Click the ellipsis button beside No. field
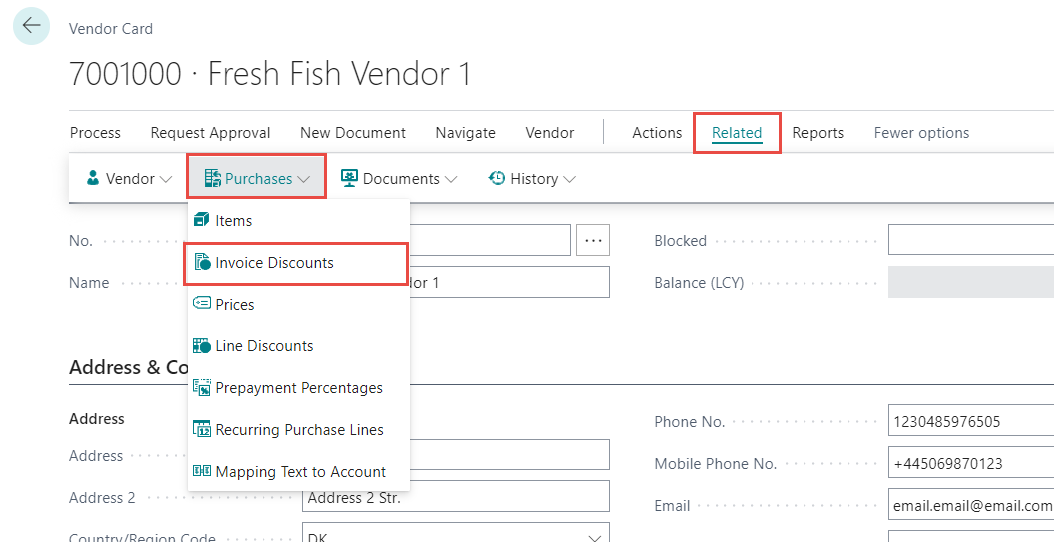Viewport: 1054px width, 542px height. pos(594,240)
